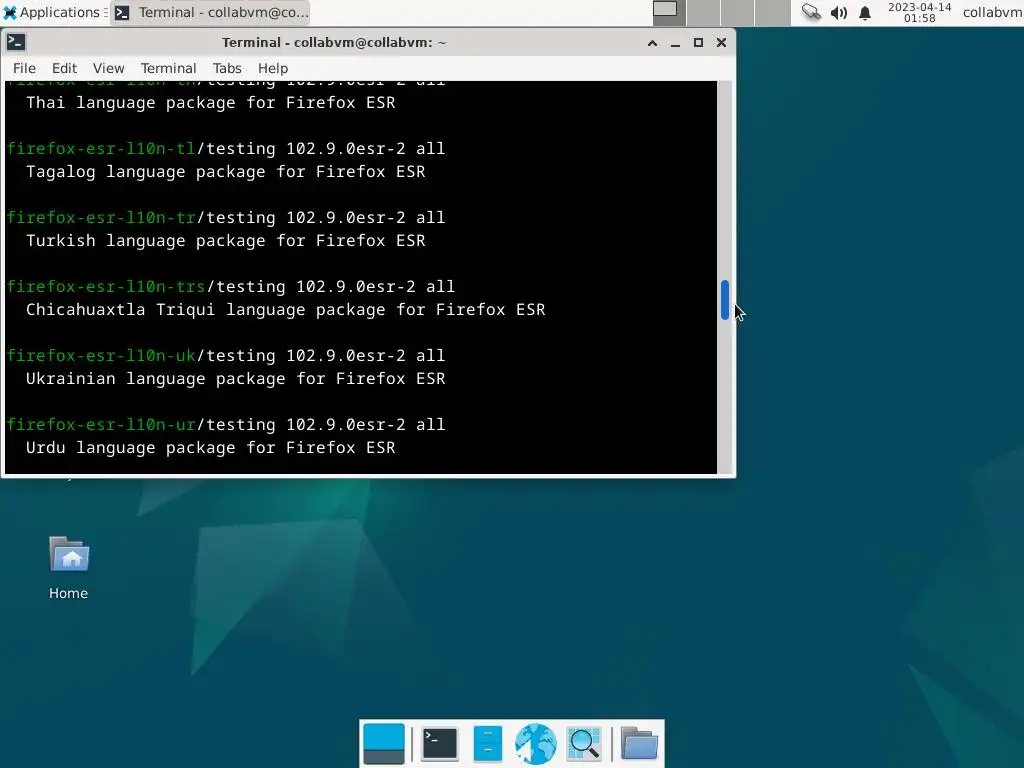Click the Chicahuaxtla Triqui package line
Screen dimensions: 1024x768
[x=285, y=310]
